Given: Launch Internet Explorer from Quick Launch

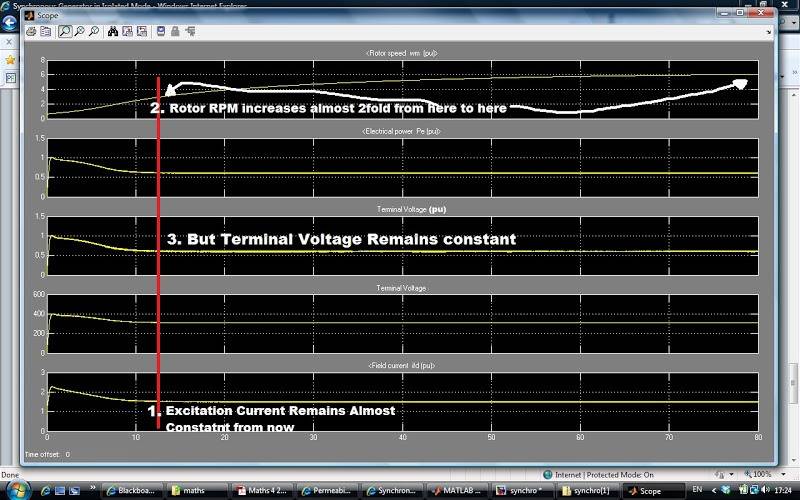Looking at the screenshot, I should [46, 490].
